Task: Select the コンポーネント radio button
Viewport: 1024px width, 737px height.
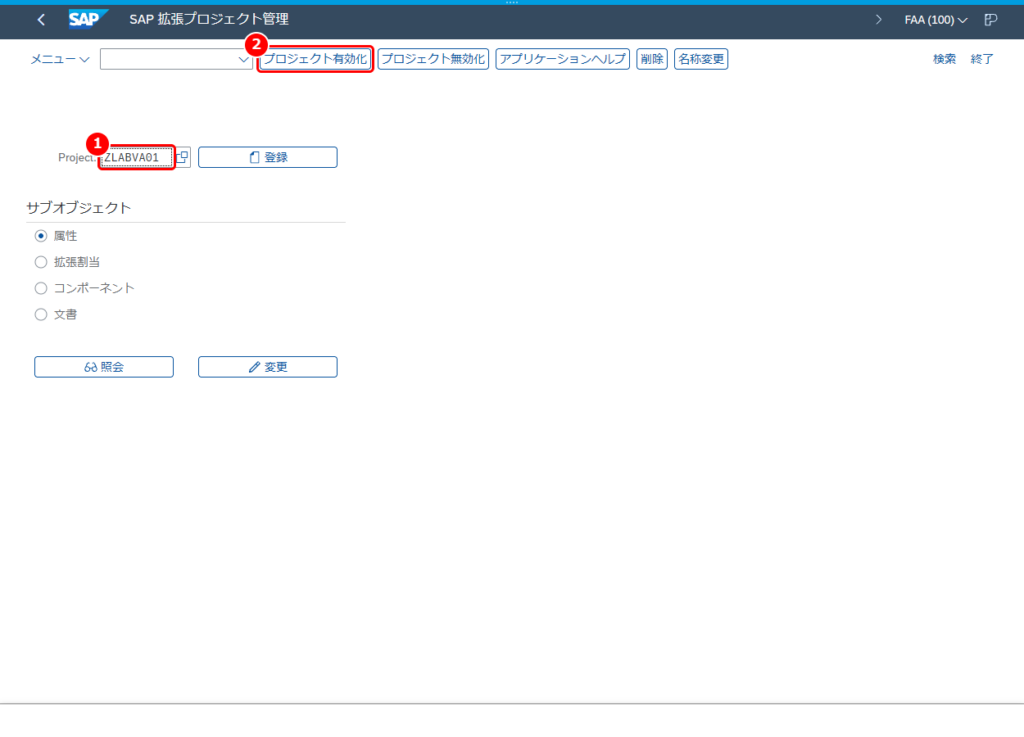Action: [41, 288]
